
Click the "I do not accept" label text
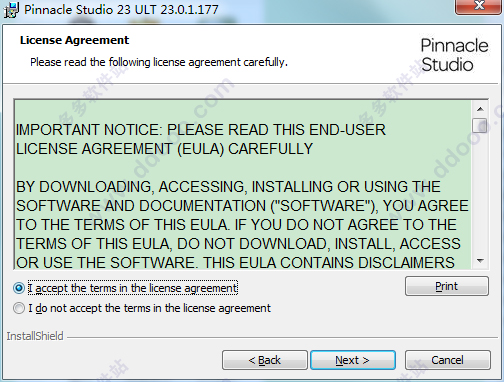(x=149, y=308)
